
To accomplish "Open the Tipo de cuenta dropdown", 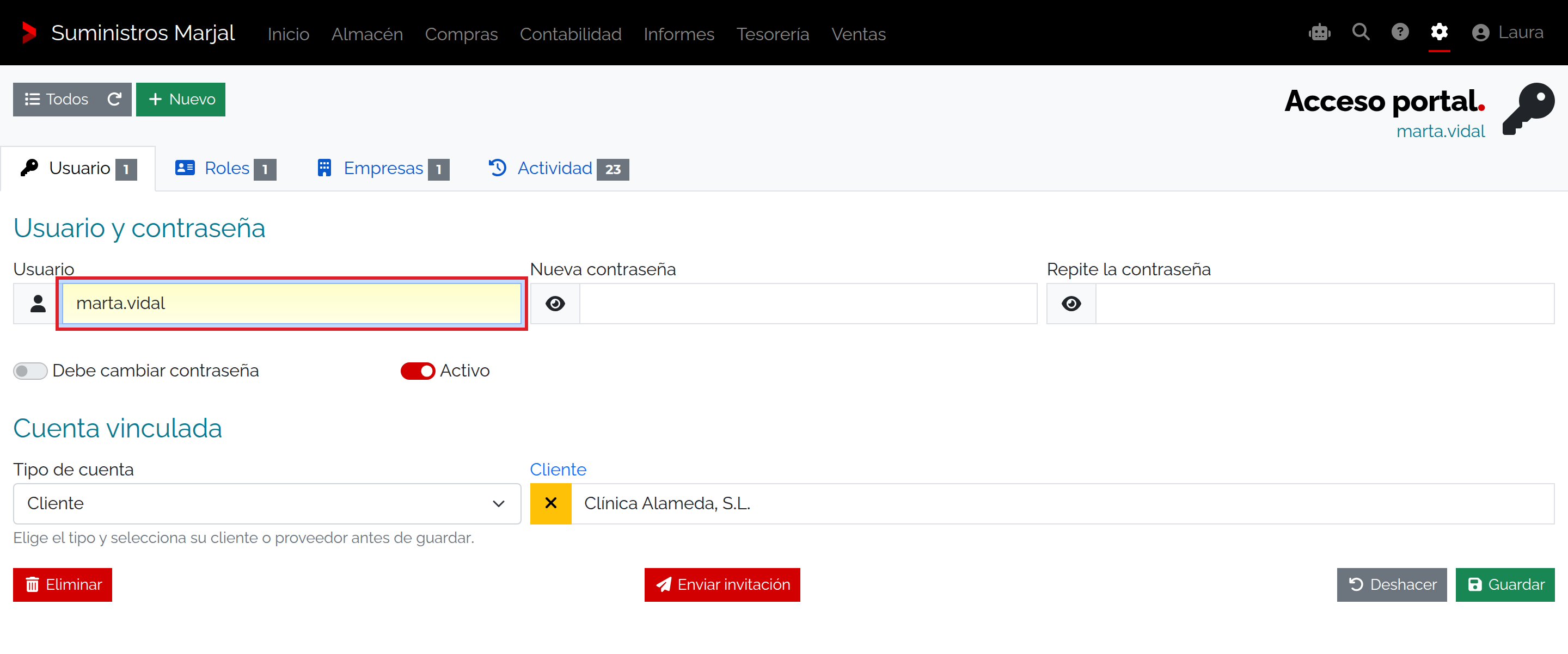I will (267, 503).
